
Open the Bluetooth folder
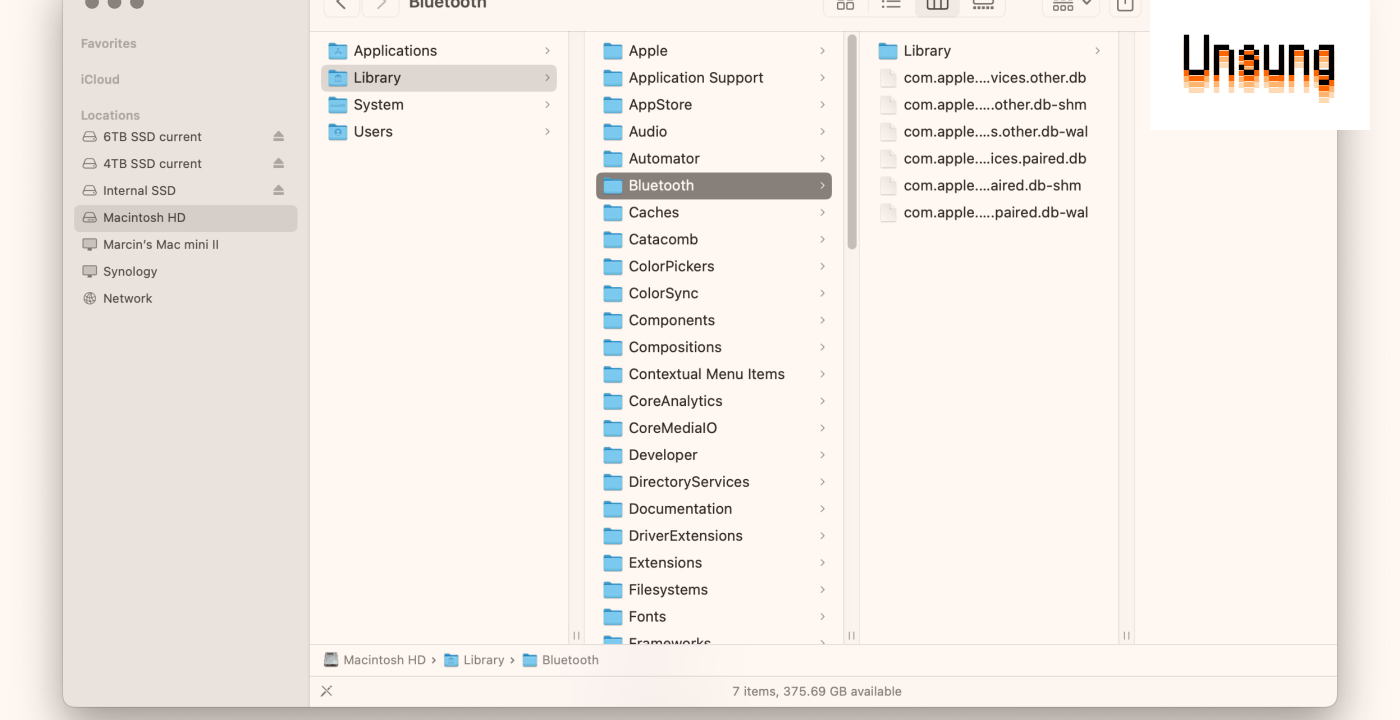tap(661, 185)
